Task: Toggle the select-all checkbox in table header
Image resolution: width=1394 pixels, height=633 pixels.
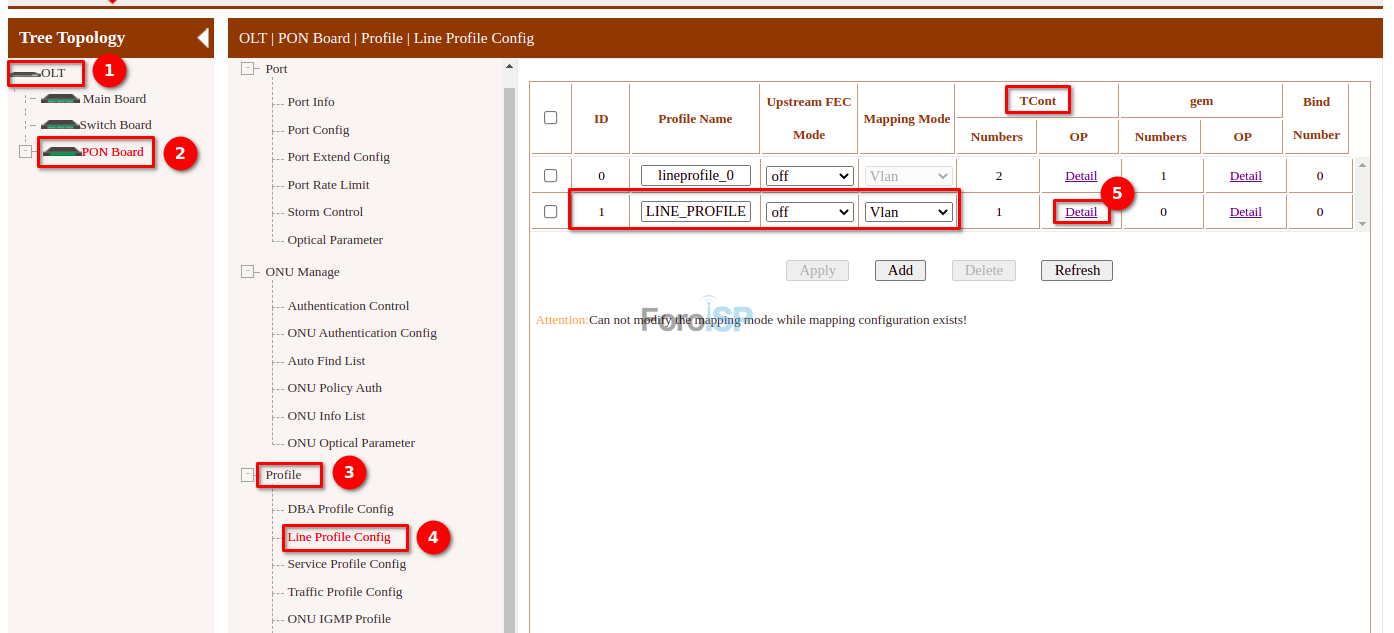Action: 550,118
